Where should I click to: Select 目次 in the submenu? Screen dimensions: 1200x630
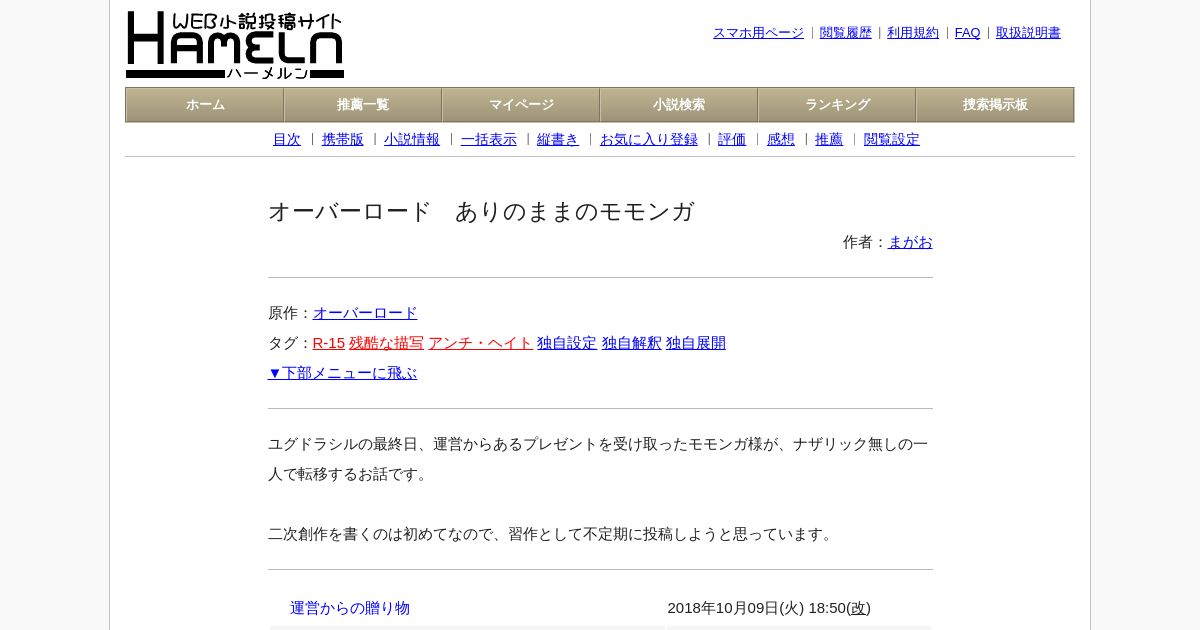tap(287, 140)
